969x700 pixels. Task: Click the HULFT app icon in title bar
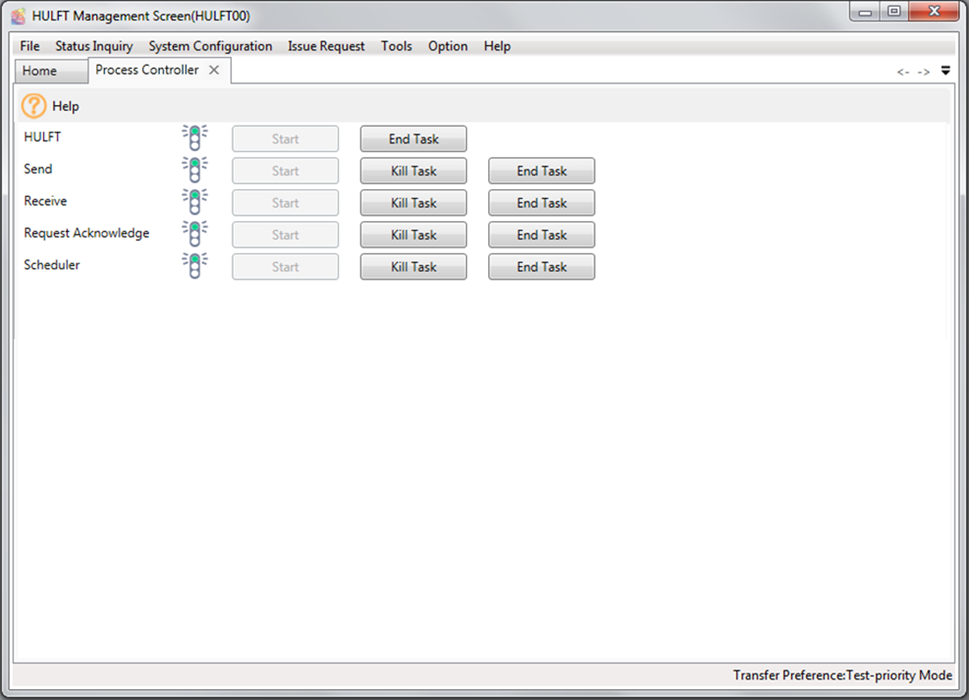click(x=18, y=16)
